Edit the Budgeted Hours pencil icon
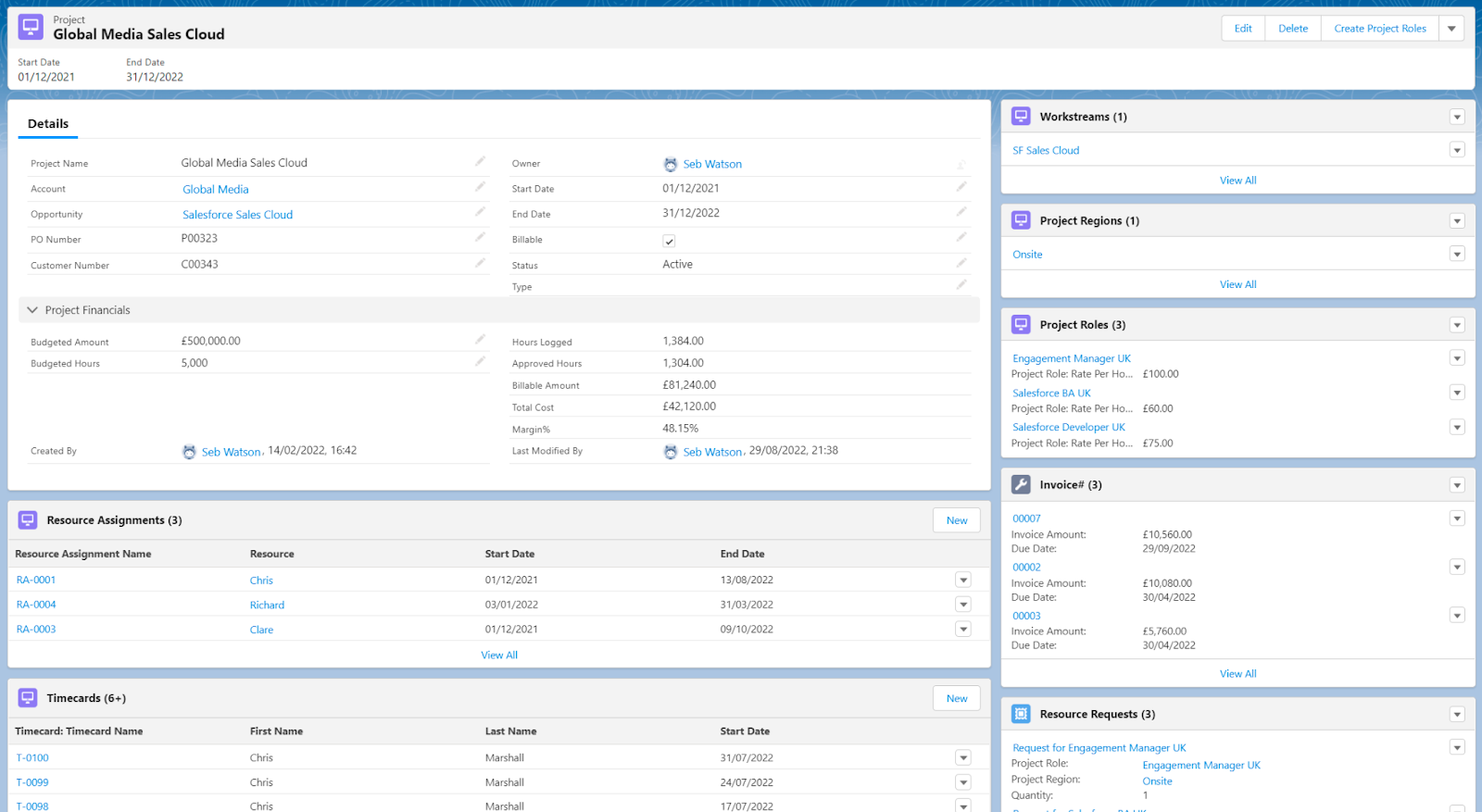This screenshot has width=1482, height=812. (x=481, y=361)
